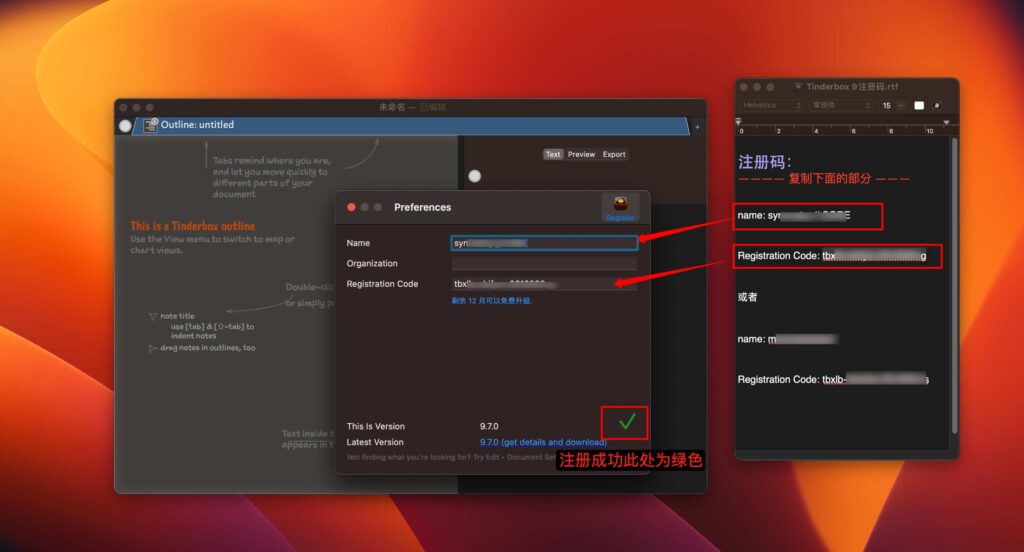The width and height of the screenshot is (1024, 552).
Task: Click the '注册码:' heading in the rtf document
Action: coord(765,161)
